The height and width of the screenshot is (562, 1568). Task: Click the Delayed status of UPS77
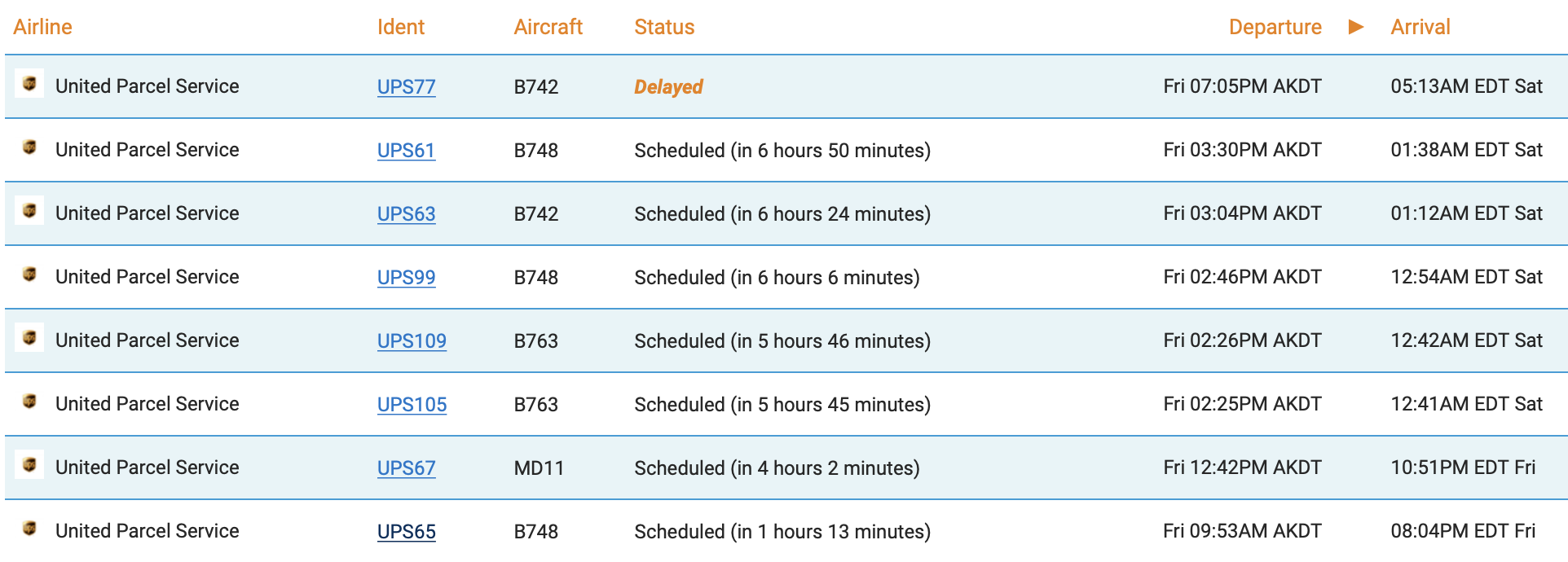tap(668, 86)
